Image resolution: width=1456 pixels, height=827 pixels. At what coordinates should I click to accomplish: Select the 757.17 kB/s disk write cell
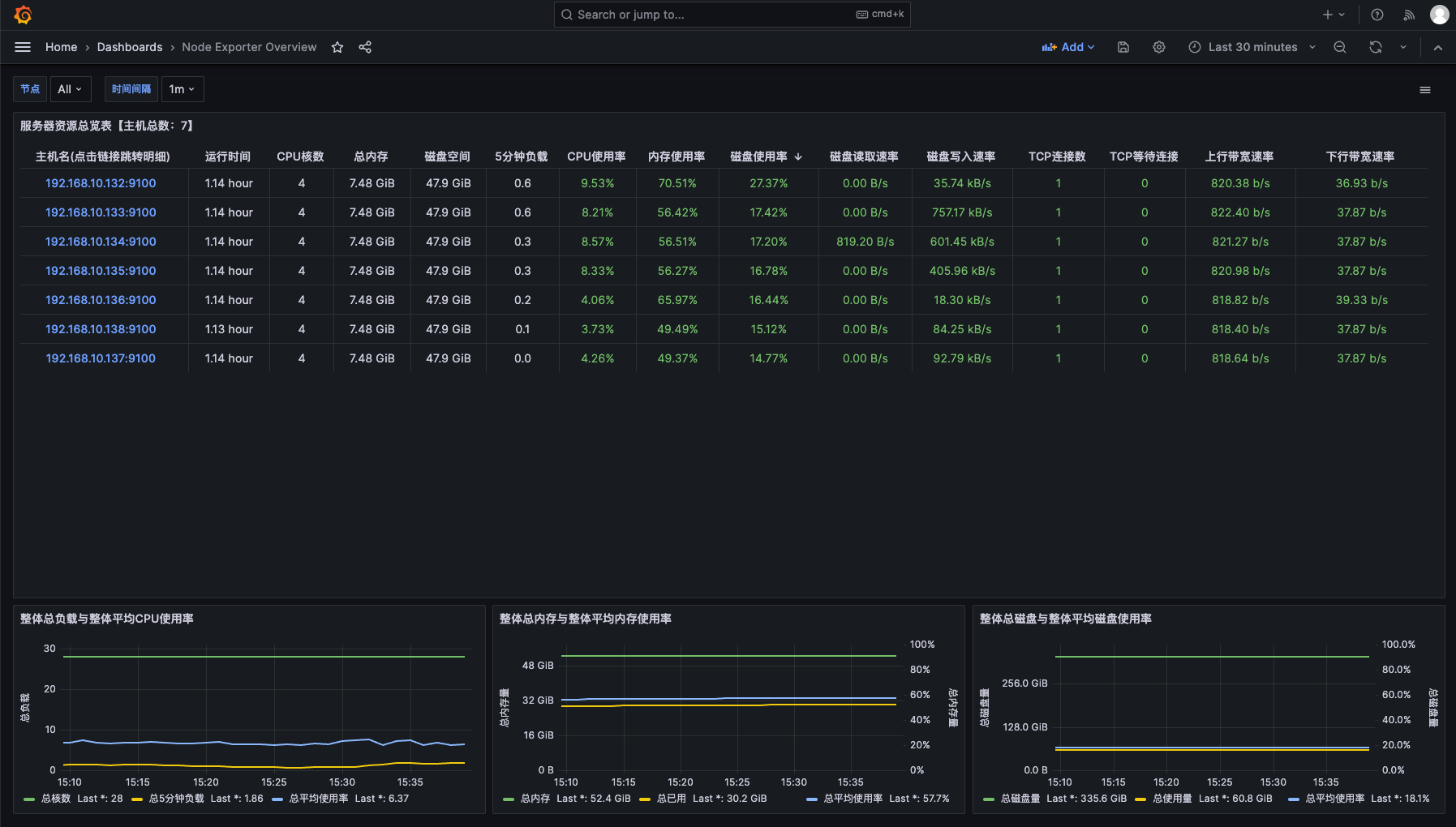click(x=962, y=212)
